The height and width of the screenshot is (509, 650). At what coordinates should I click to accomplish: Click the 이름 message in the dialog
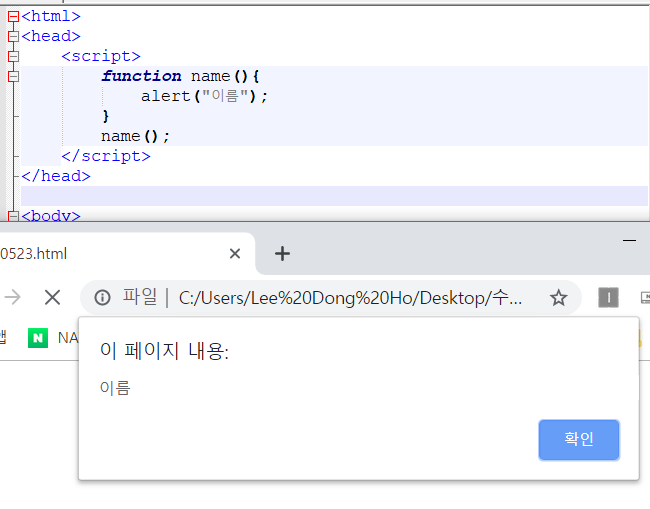tap(115, 388)
